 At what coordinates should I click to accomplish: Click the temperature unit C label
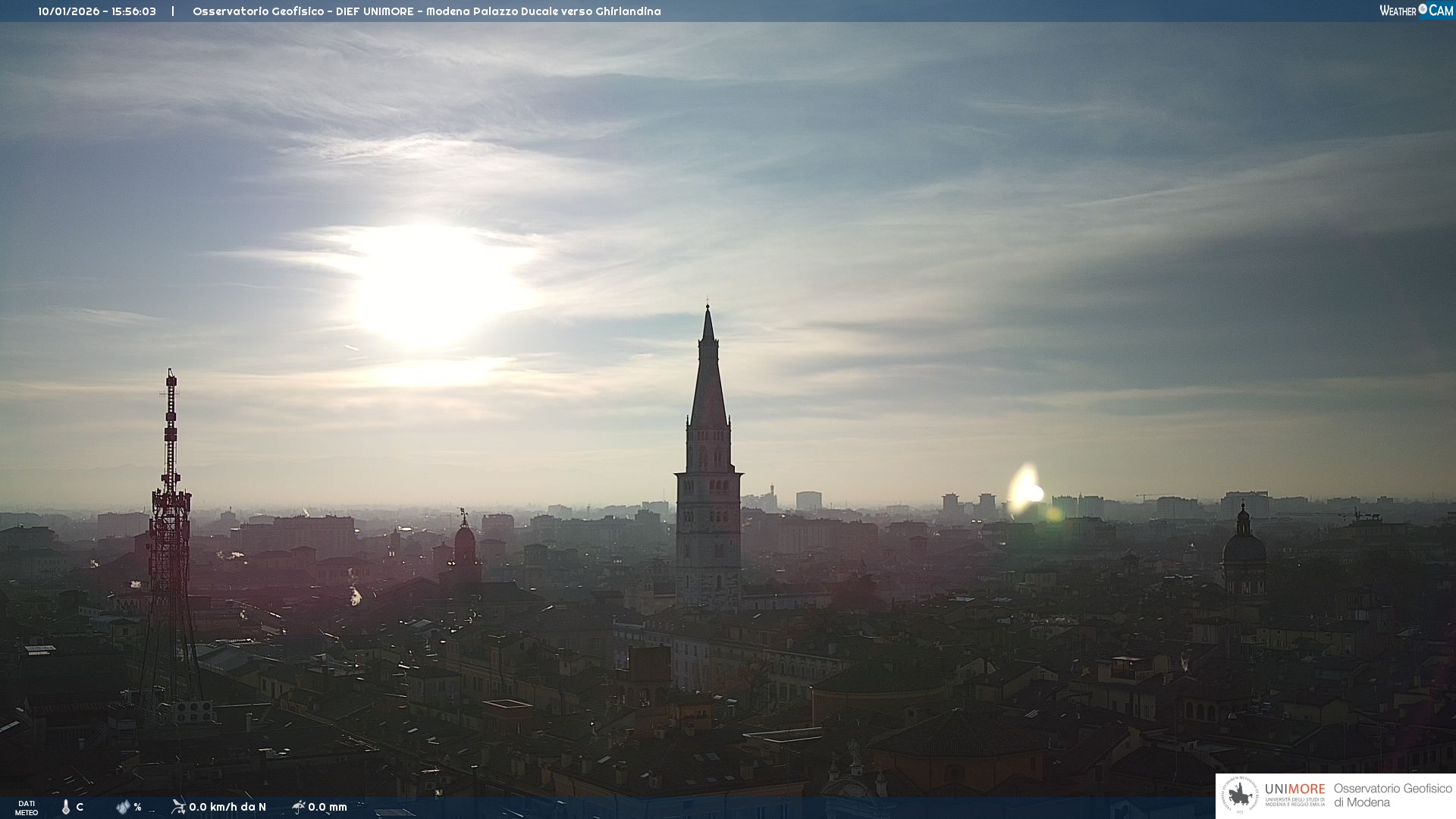pos(80,807)
